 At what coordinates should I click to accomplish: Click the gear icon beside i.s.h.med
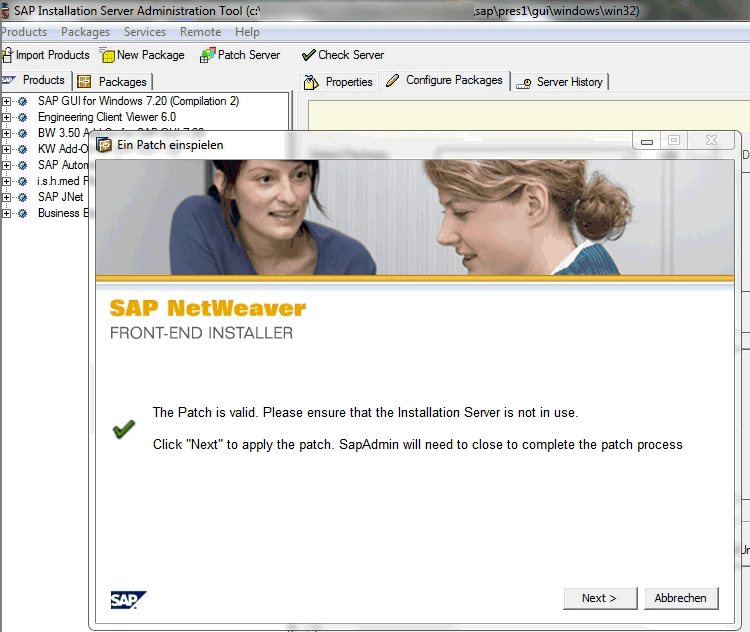coord(22,181)
